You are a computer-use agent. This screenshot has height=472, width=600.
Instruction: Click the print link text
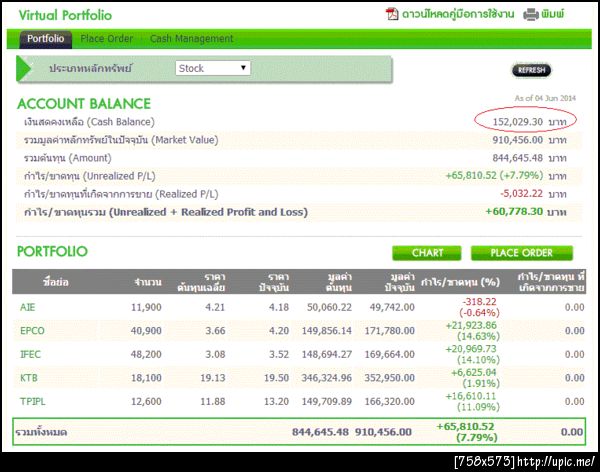553,15
